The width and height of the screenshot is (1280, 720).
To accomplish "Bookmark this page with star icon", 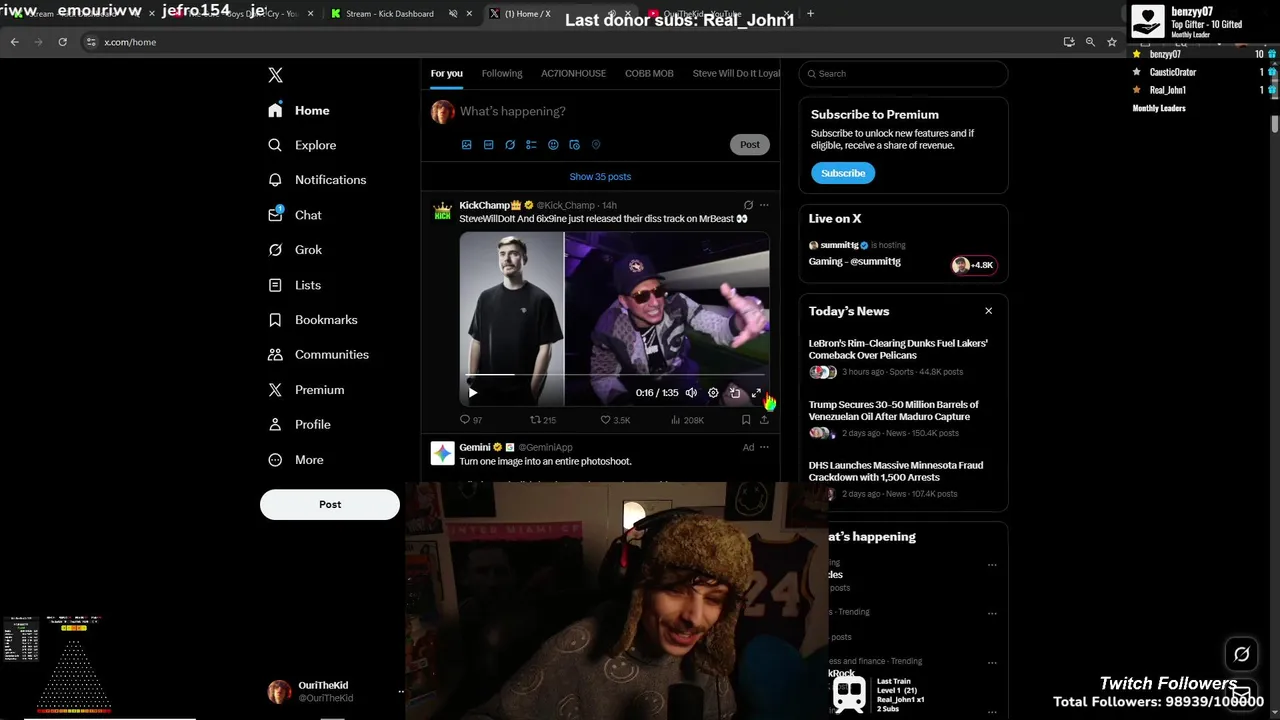I will 1111,42.
